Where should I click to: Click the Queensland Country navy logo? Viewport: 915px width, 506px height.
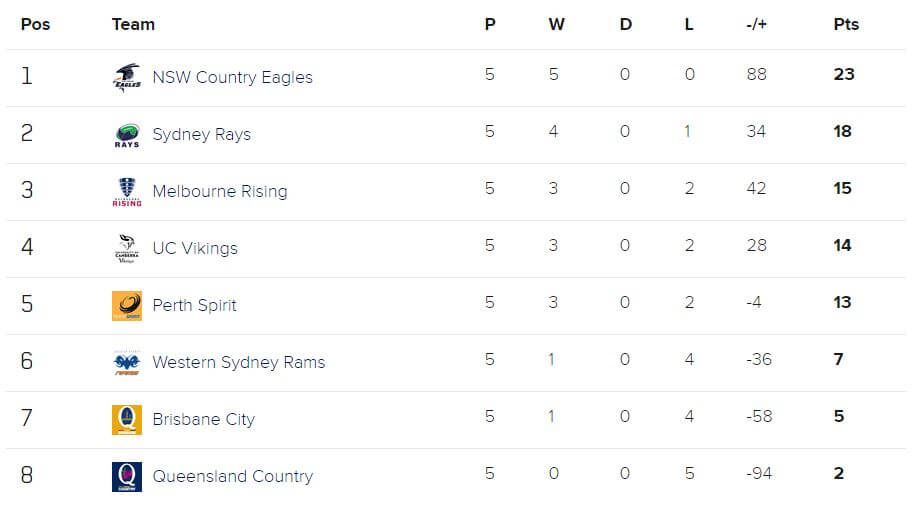click(x=127, y=476)
